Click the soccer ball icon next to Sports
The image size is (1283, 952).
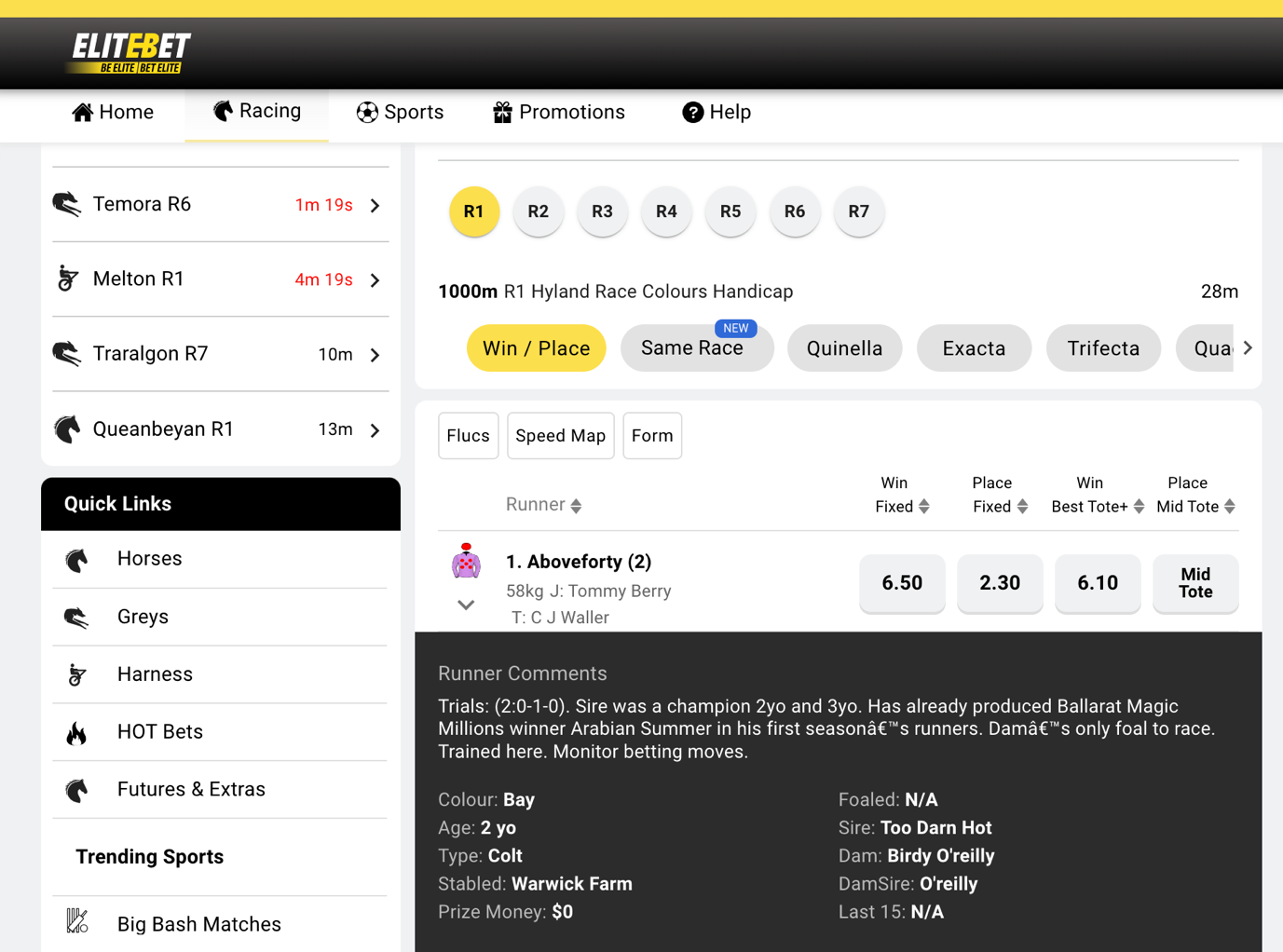click(x=367, y=112)
